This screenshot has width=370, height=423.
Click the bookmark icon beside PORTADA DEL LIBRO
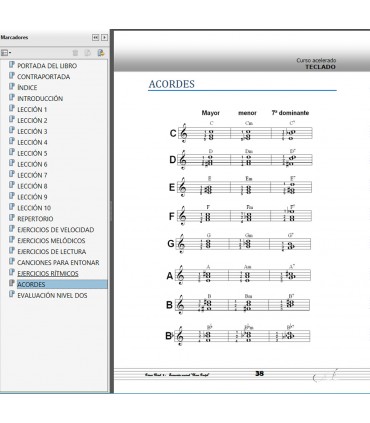12,65
